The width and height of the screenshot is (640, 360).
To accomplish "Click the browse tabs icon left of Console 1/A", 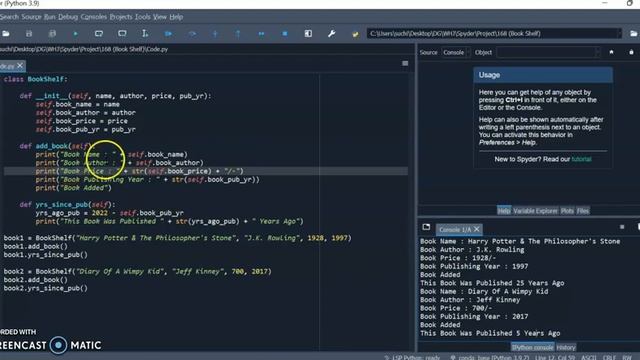I will [426, 227].
